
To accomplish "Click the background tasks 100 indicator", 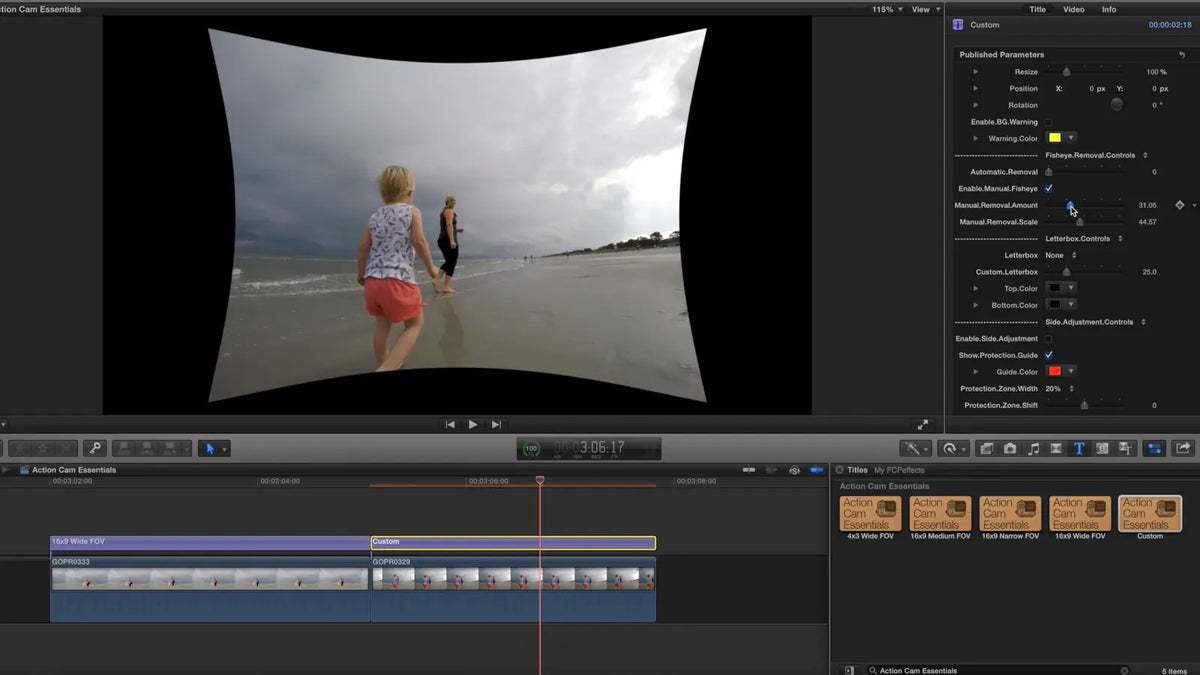I will pos(531,449).
